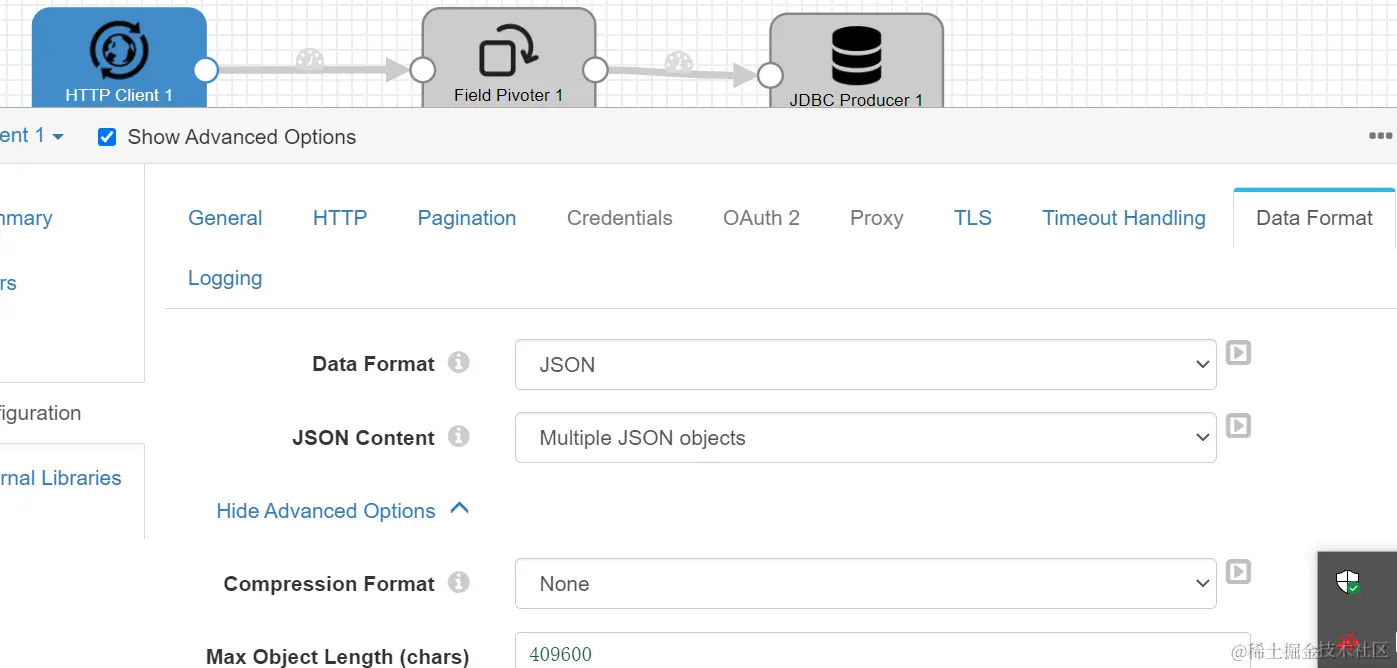The height and width of the screenshot is (668, 1397).
Task: Open the three-dot more options menu
Action: [1381, 136]
